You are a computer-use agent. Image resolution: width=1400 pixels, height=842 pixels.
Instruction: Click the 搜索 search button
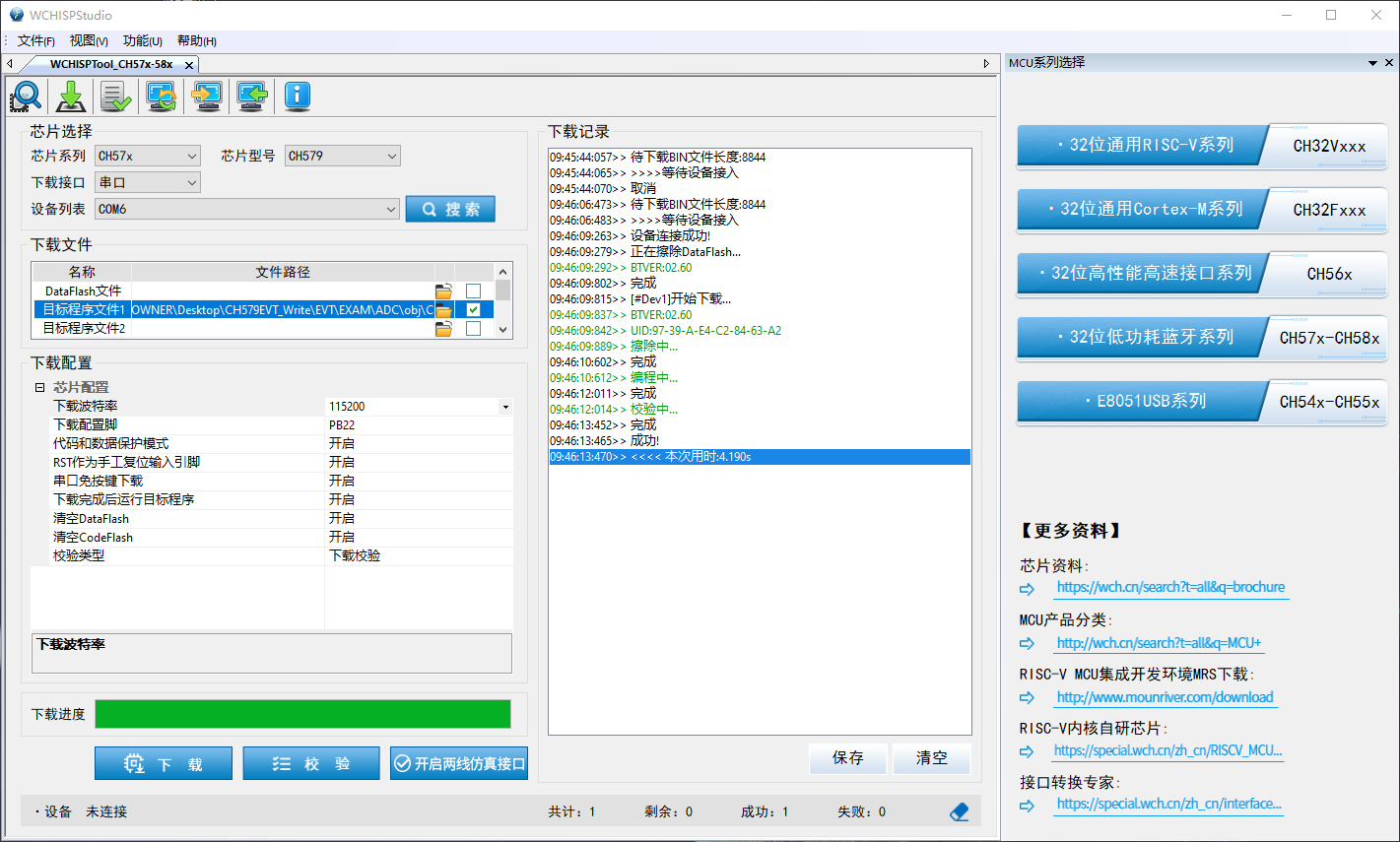[x=450, y=209]
